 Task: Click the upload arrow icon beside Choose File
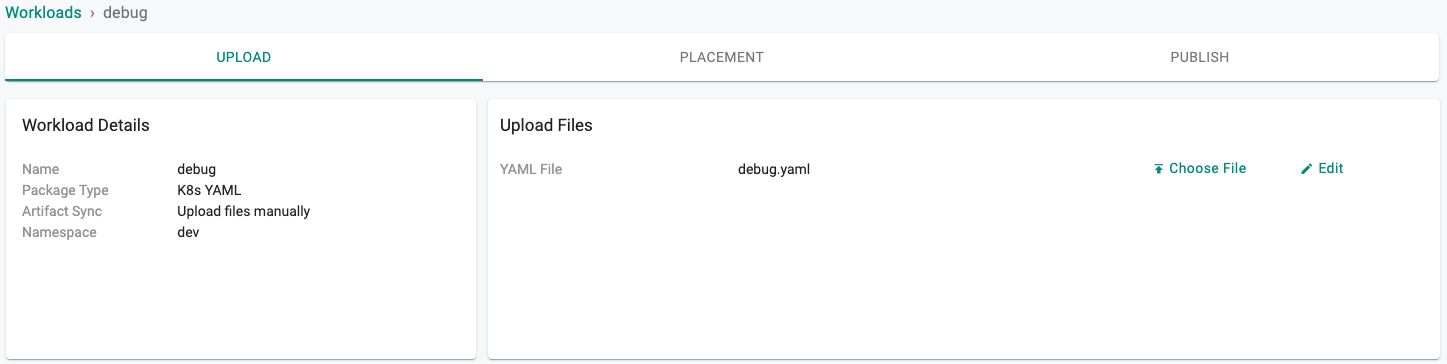1159,169
